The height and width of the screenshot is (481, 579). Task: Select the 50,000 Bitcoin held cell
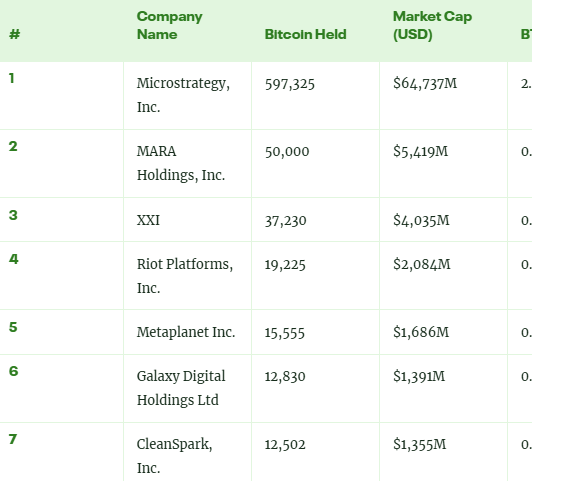[287, 152]
